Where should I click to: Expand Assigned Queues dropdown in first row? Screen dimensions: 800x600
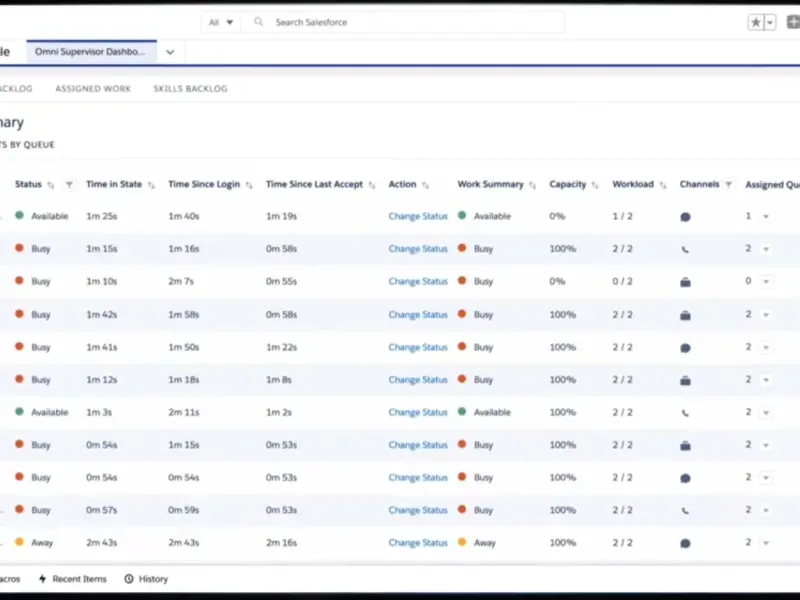(766, 216)
